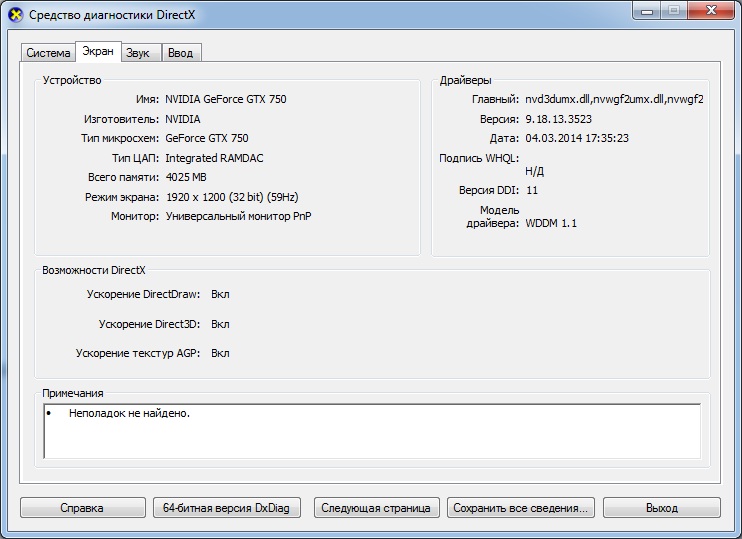Click the Integrated RAMDAC value
Screen dimensions: 742x539
214,158
